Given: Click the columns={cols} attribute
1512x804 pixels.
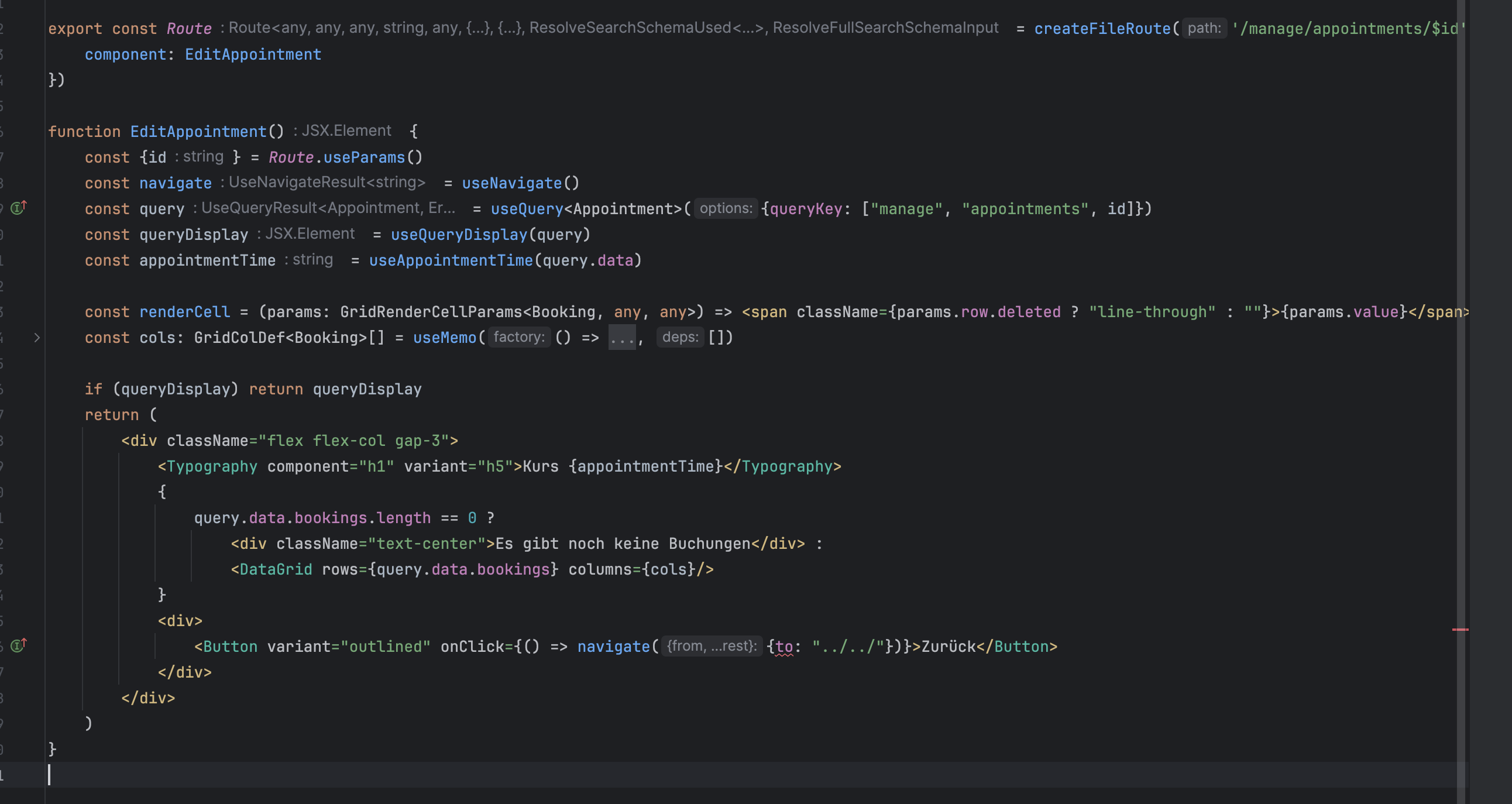Looking at the screenshot, I should 632,570.
